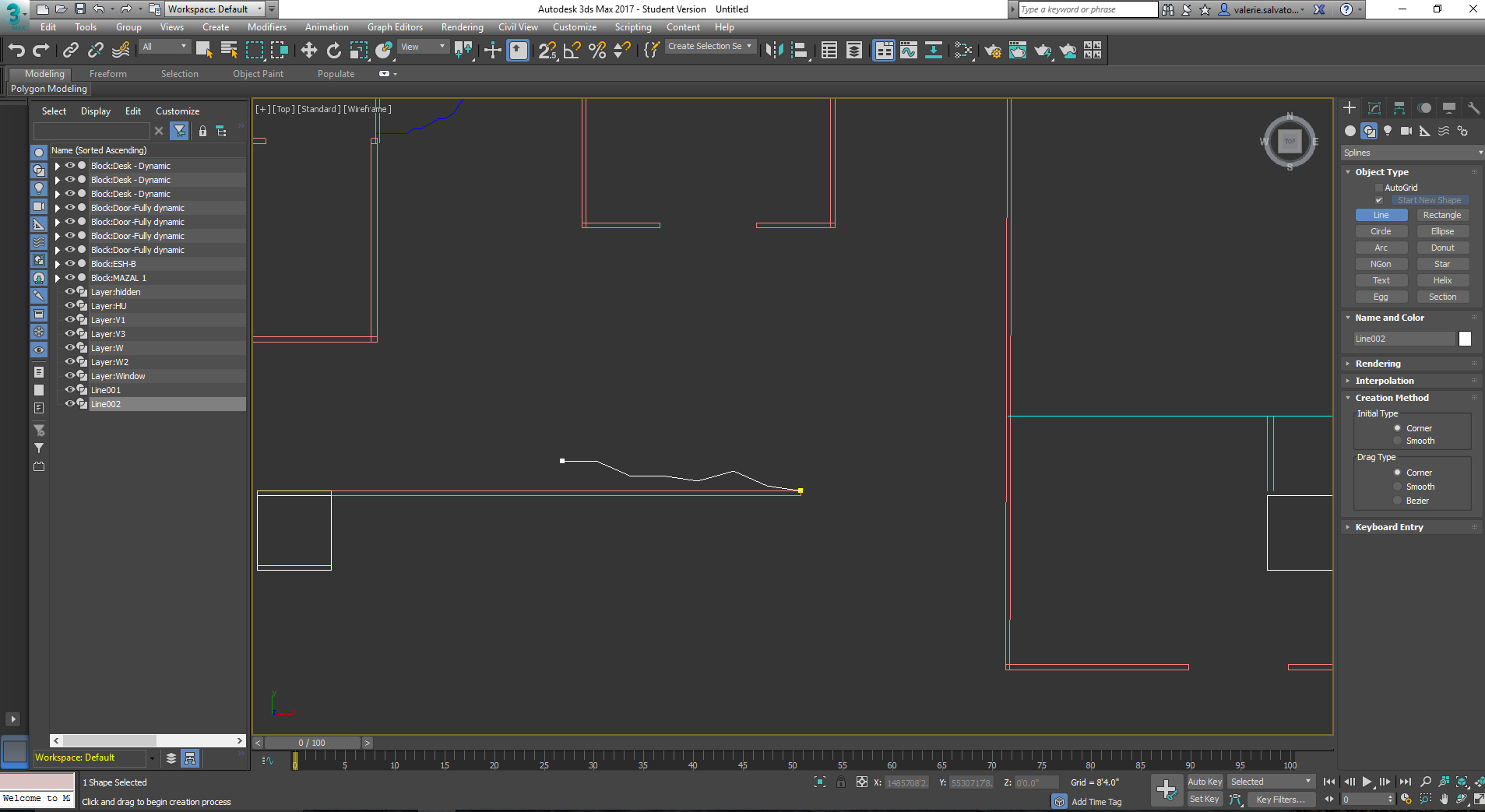Click the Percent Snap toggle icon
The image size is (1485, 812).
pos(597,51)
